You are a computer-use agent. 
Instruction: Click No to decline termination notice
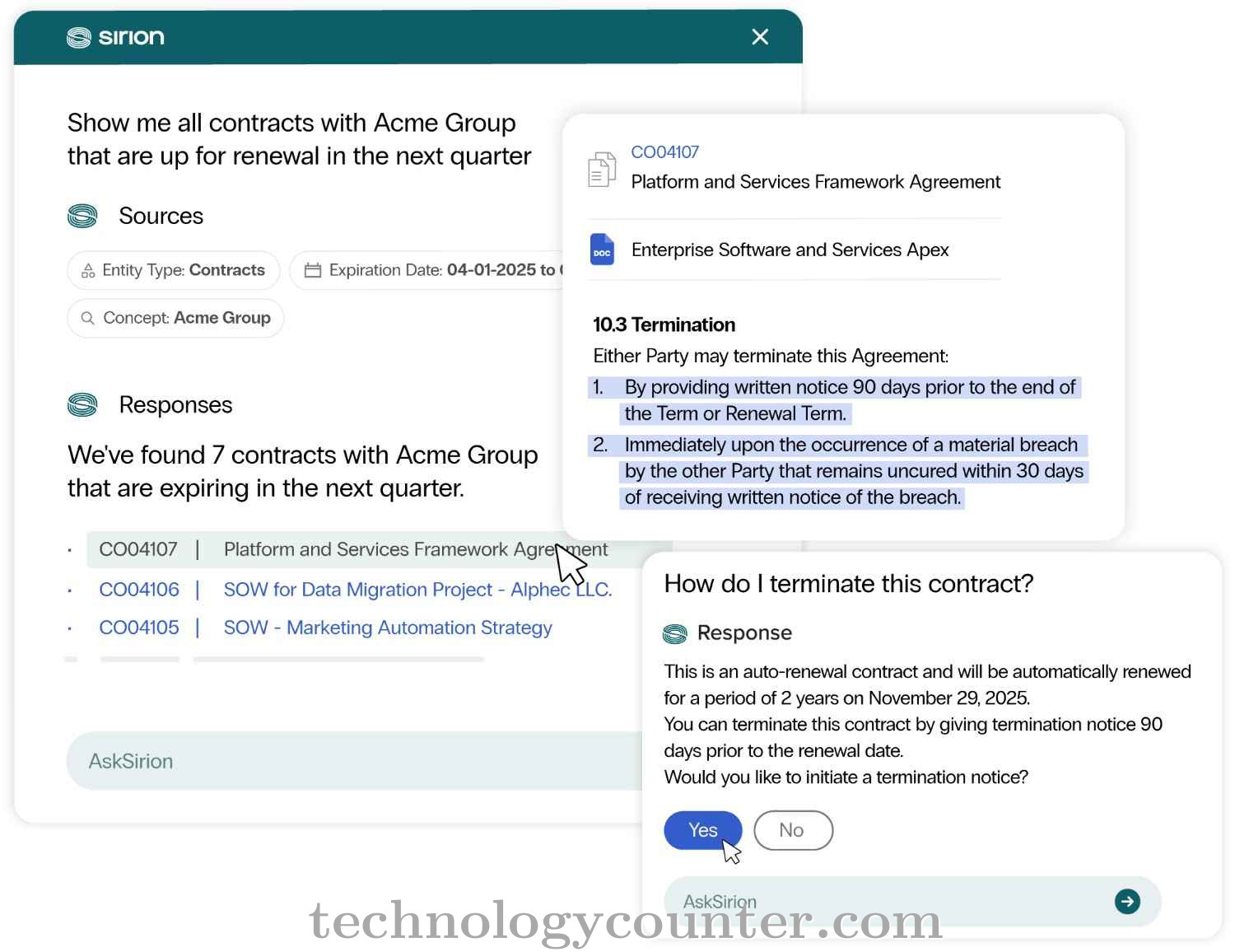[793, 830]
